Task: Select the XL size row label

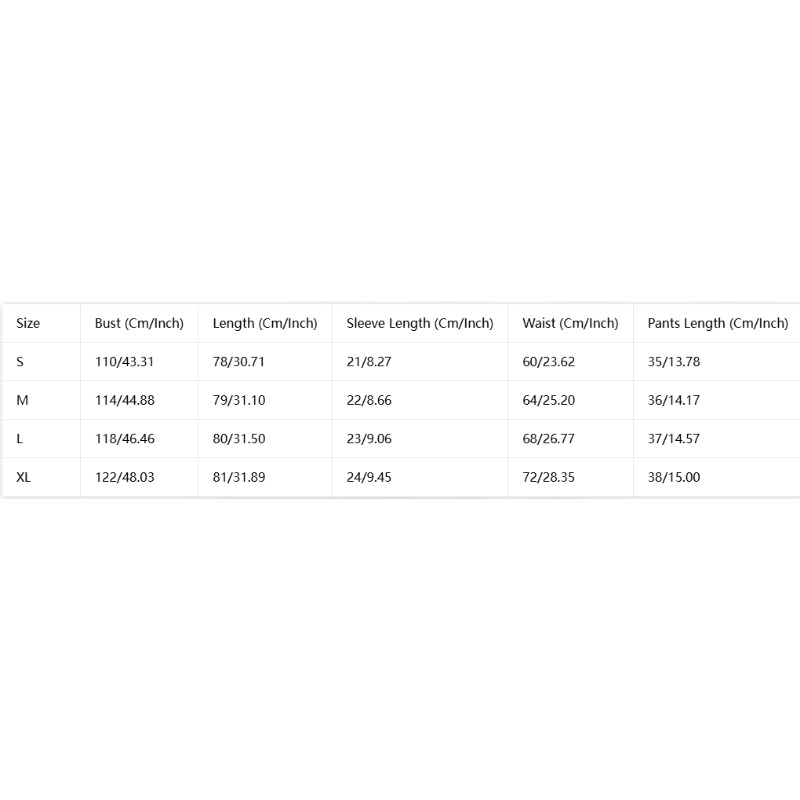Action: point(23,478)
